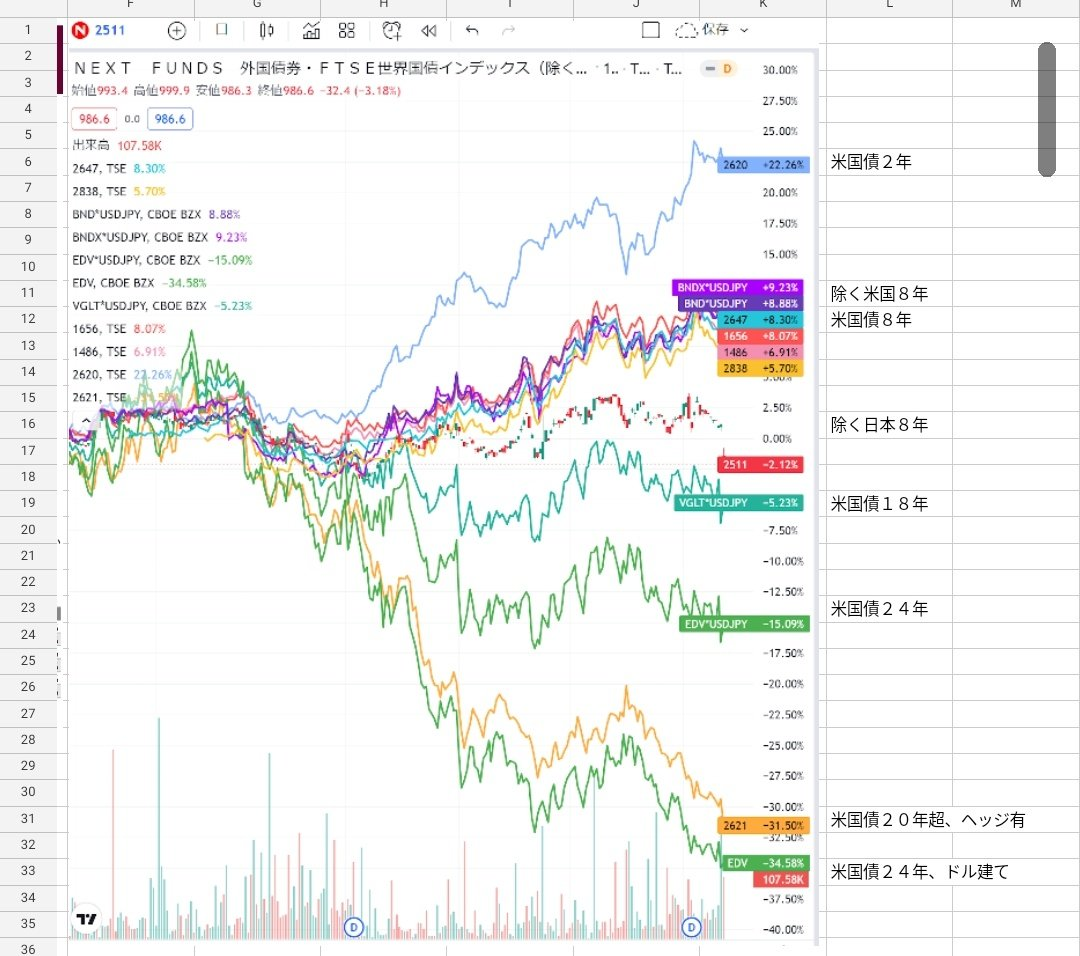Open the candlestick chart type icon
Viewport: 1080px width, 956px height.
[267, 30]
